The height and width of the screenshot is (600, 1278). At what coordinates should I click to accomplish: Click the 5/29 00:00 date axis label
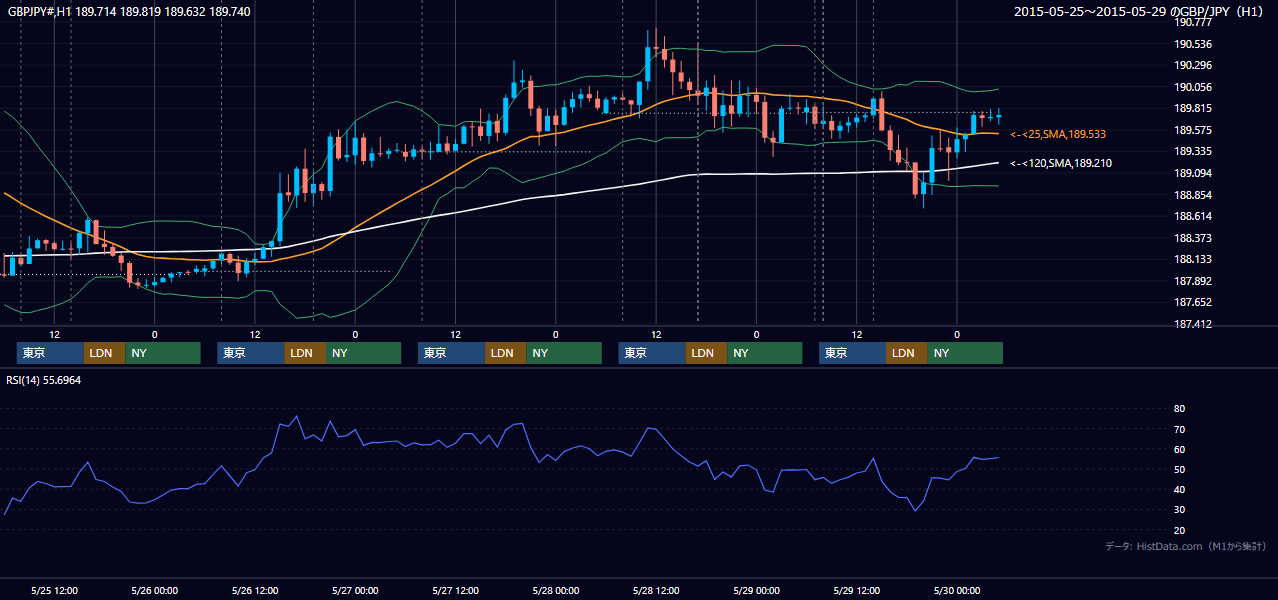click(756, 591)
